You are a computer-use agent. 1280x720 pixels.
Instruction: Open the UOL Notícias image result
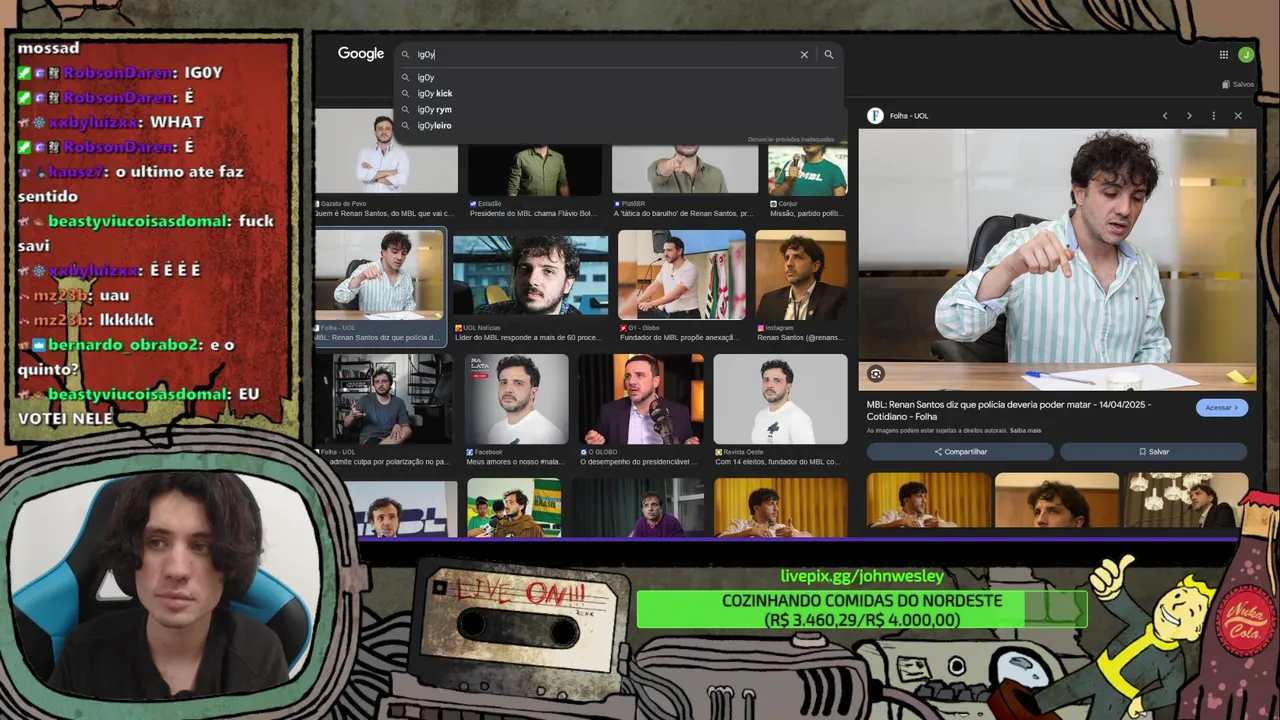click(530, 275)
